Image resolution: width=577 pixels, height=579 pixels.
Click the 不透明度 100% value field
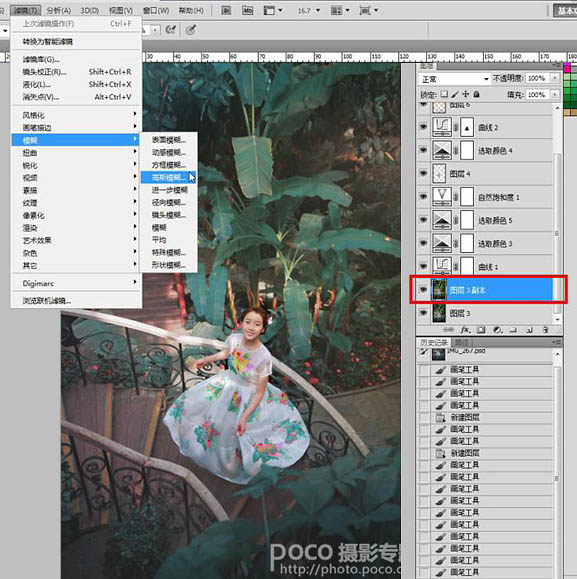(537, 78)
